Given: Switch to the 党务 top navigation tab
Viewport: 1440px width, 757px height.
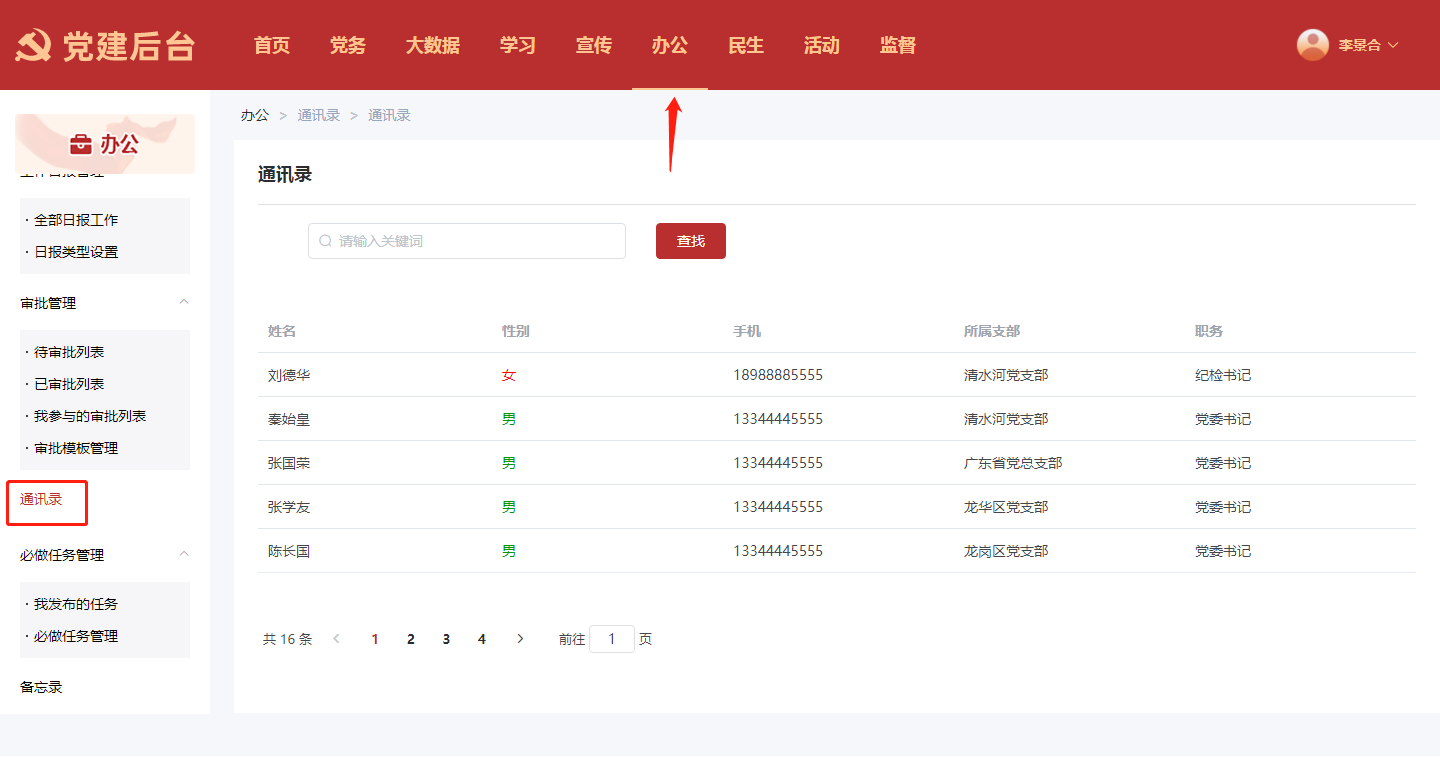Looking at the screenshot, I should (x=347, y=45).
